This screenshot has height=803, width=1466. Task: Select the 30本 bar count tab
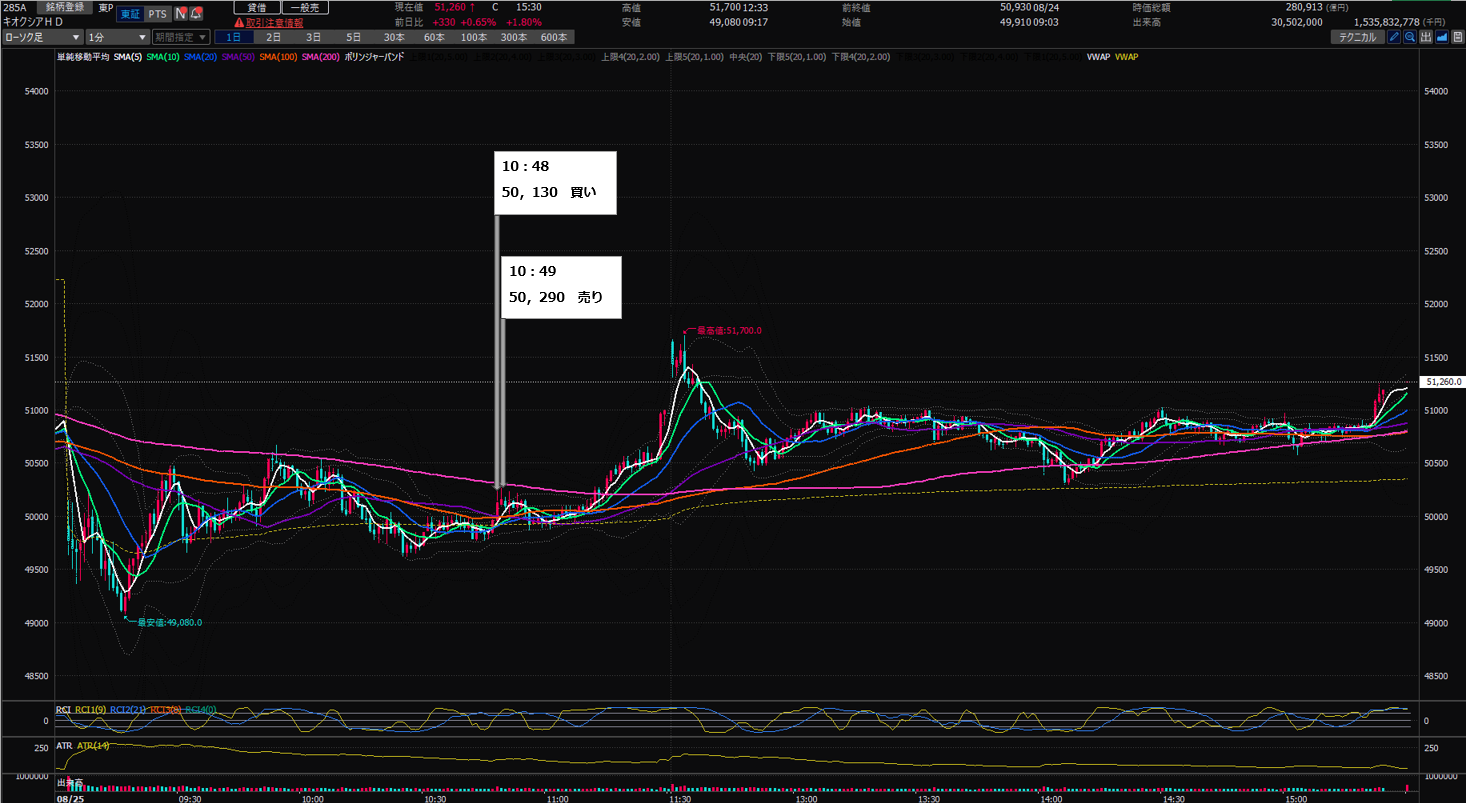point(394,37)
